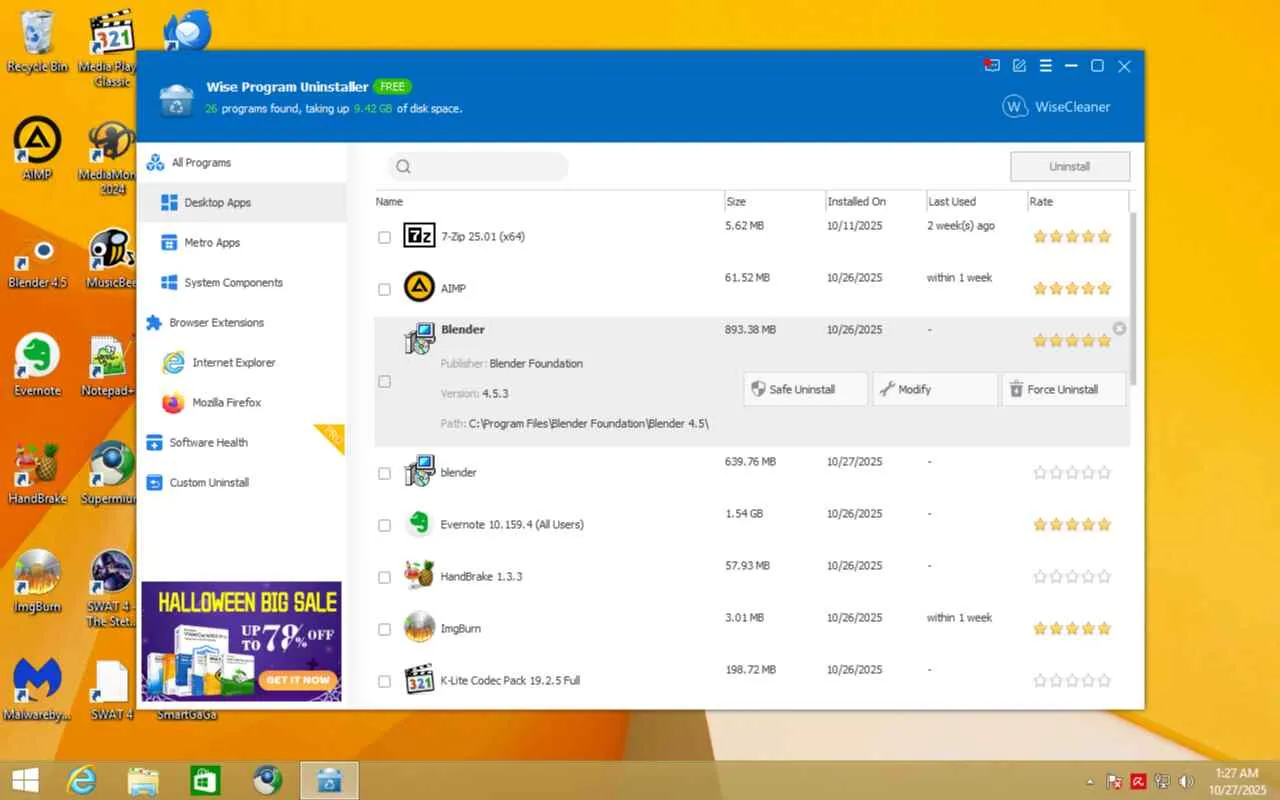Open Software Health in the sidebar
The height and width of the screenshot is (800, 1280).
242,442
